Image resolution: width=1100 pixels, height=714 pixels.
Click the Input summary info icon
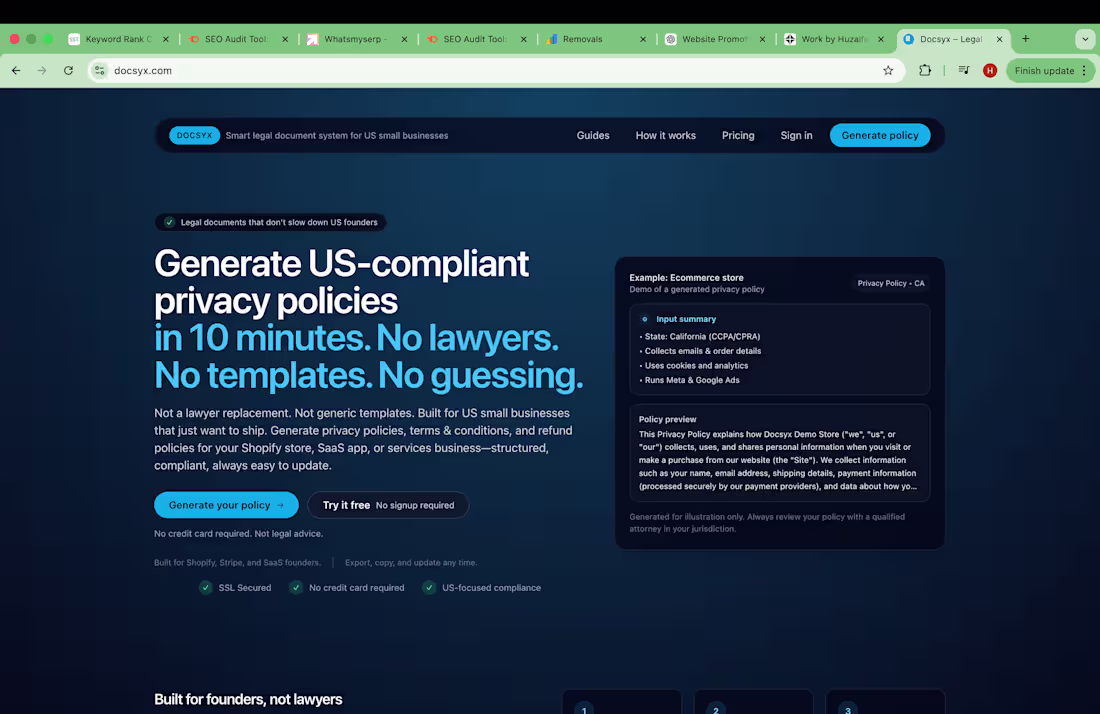coord(644,318)
